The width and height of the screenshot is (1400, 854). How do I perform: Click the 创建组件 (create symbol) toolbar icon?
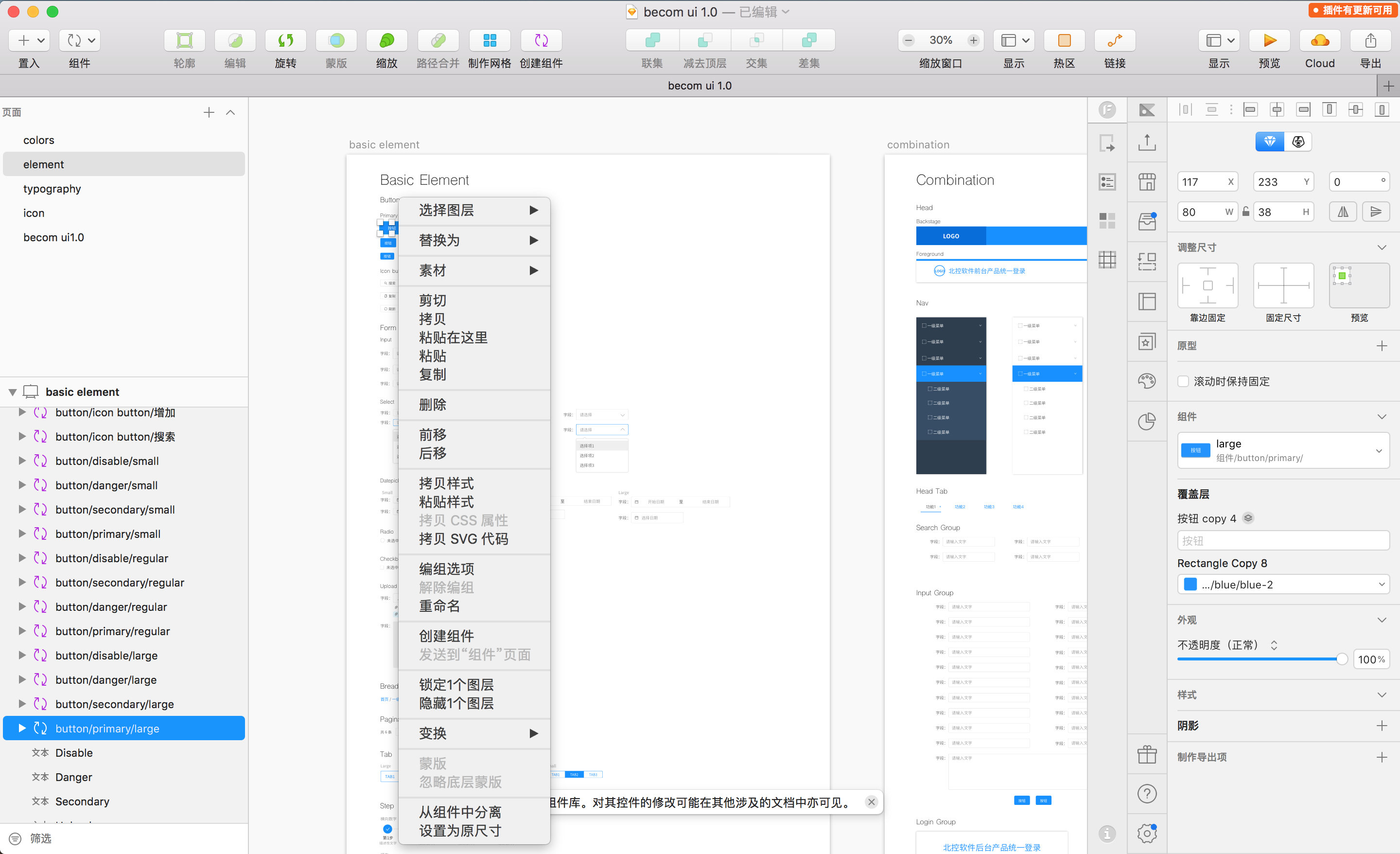pyautogui.click(x=541, y=40)
